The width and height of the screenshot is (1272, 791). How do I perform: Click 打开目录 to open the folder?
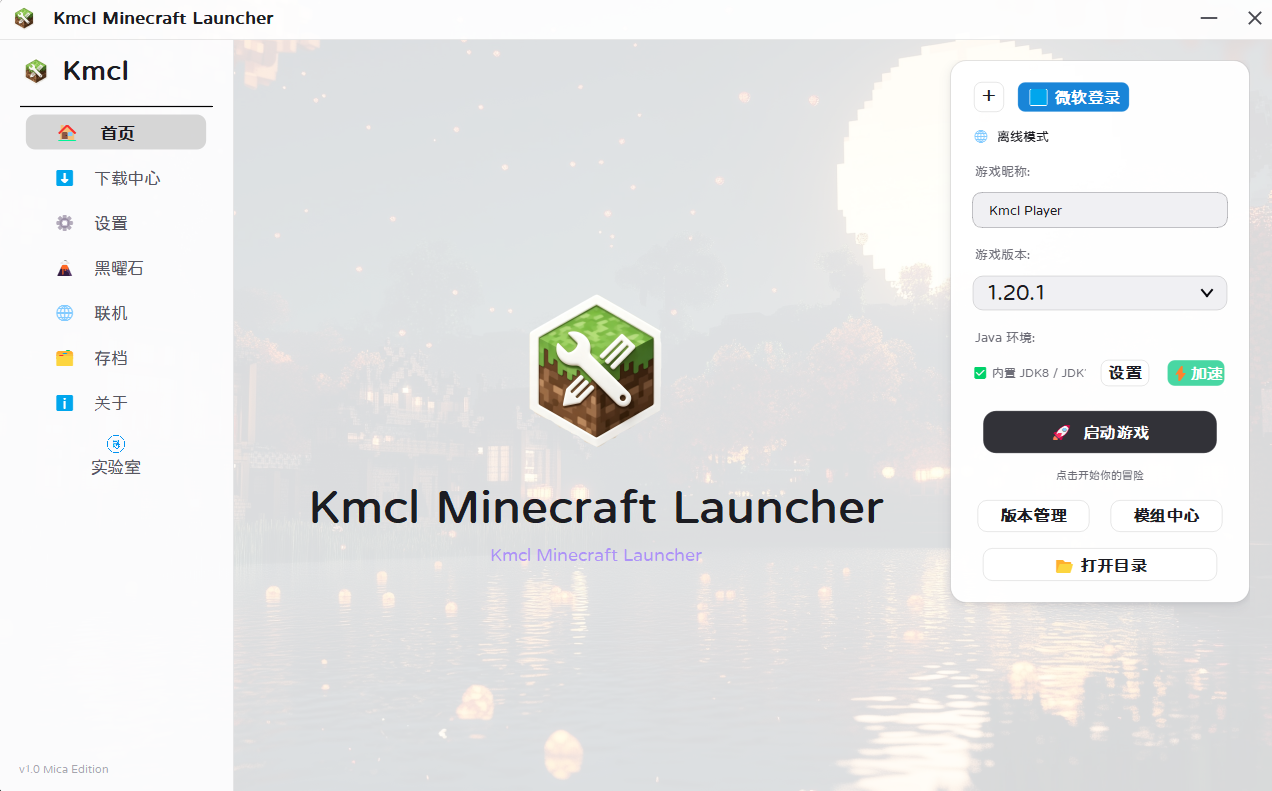coord(1100,565)
